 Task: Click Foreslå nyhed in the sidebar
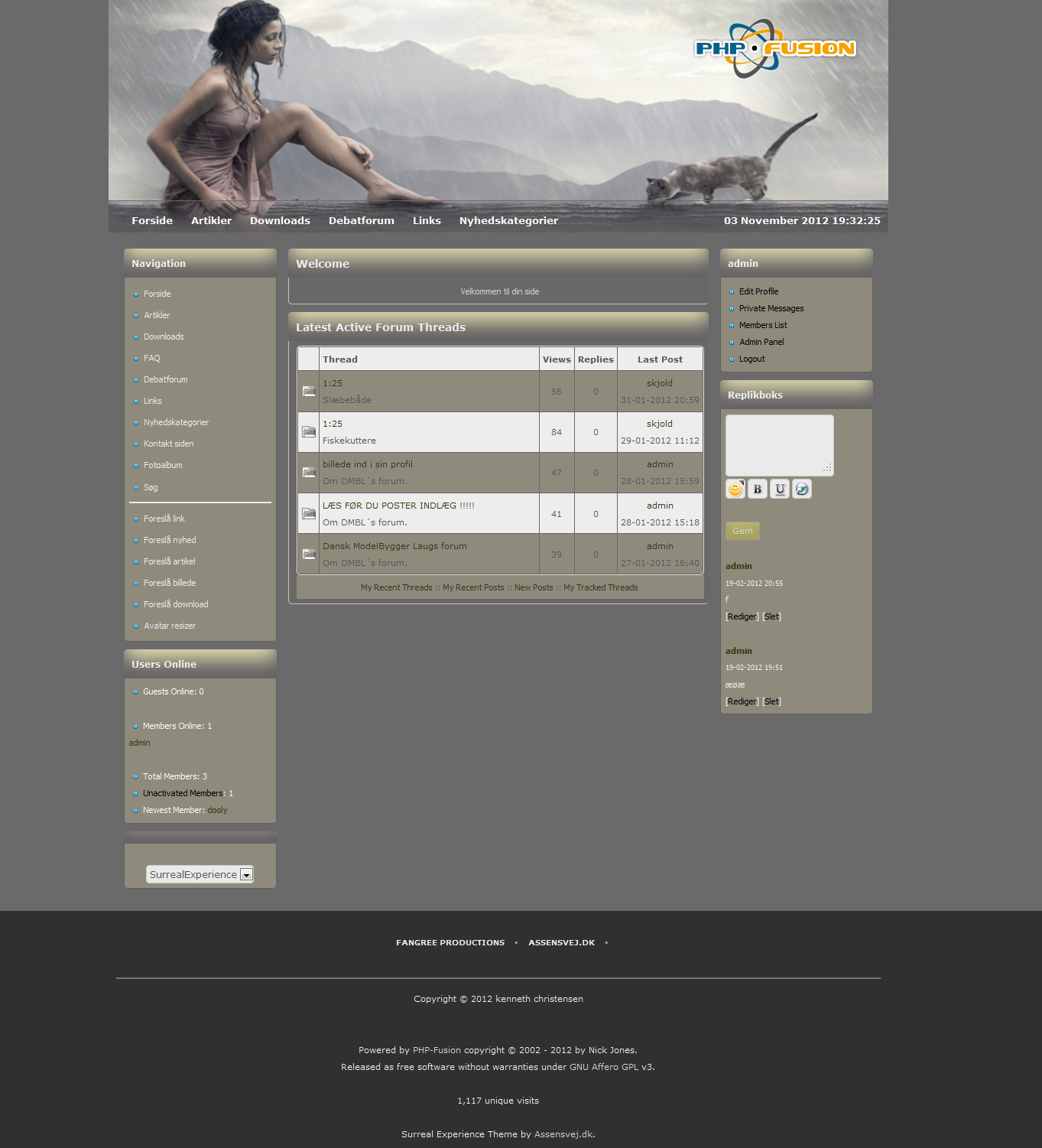click(170, 540)
